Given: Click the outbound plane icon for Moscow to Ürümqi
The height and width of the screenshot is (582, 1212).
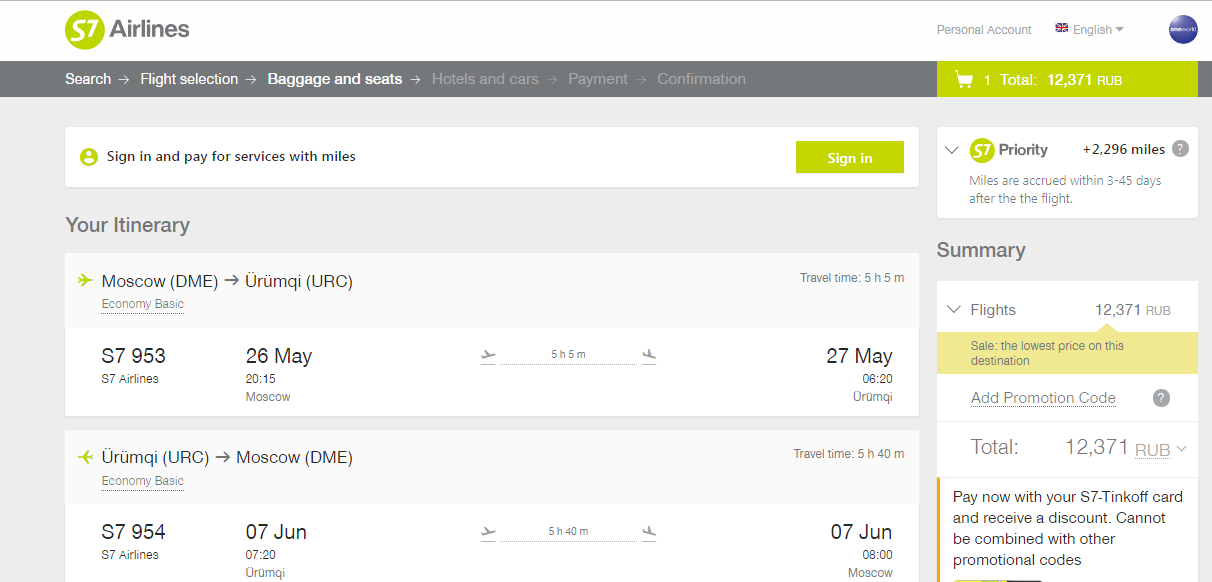Looking at the screenshot, I should click(85, 281).
